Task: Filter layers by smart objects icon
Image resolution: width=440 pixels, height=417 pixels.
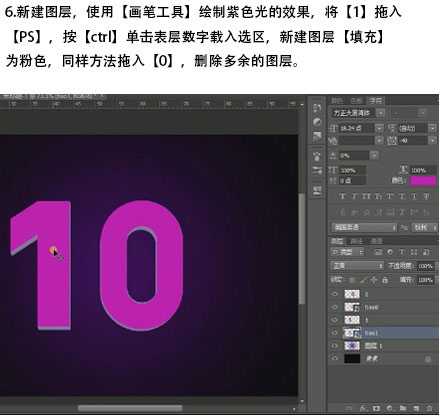Action: 426,252
